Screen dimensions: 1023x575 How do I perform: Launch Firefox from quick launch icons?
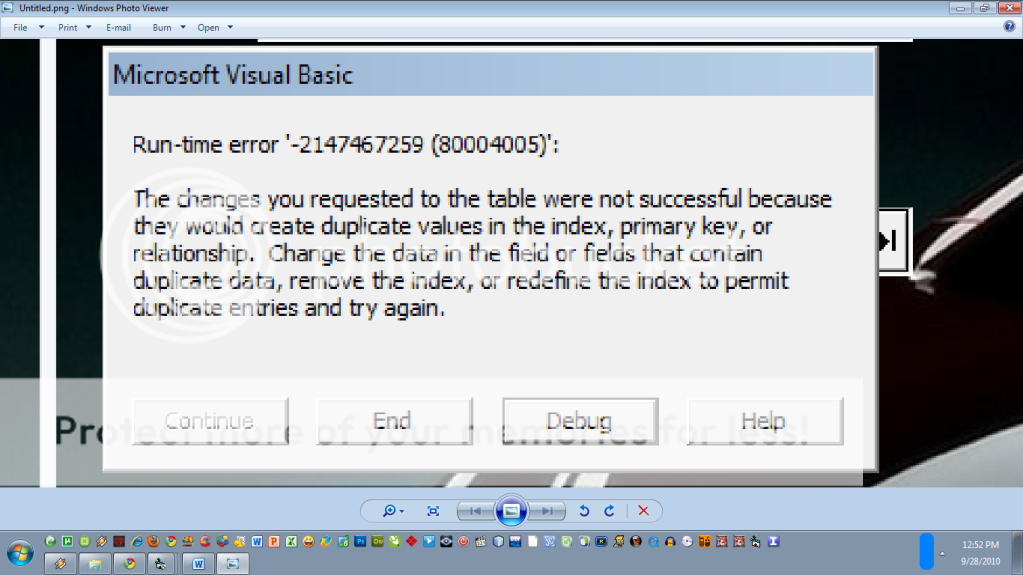pyautogui.click(x=153, y=542)
